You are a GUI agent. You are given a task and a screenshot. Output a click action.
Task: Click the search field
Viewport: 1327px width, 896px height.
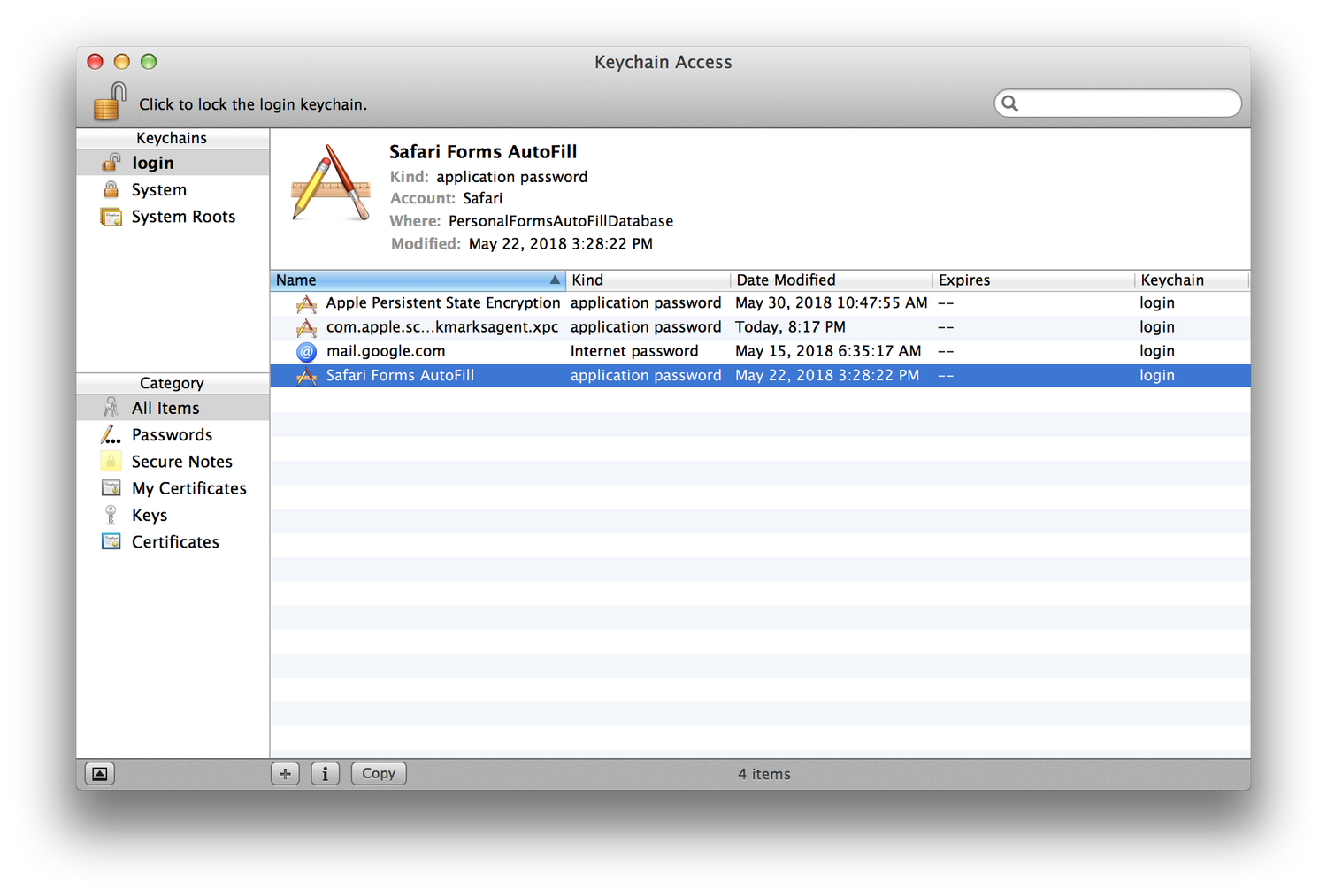pos(1117,103)
